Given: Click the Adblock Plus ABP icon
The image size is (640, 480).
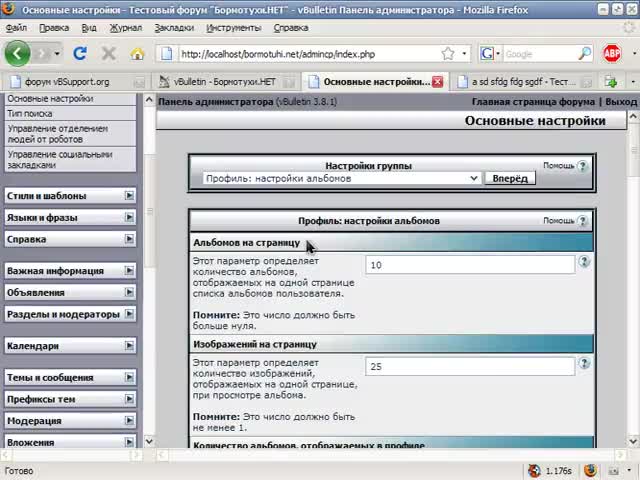Looking at the screenshot, I should pos(611,54).
